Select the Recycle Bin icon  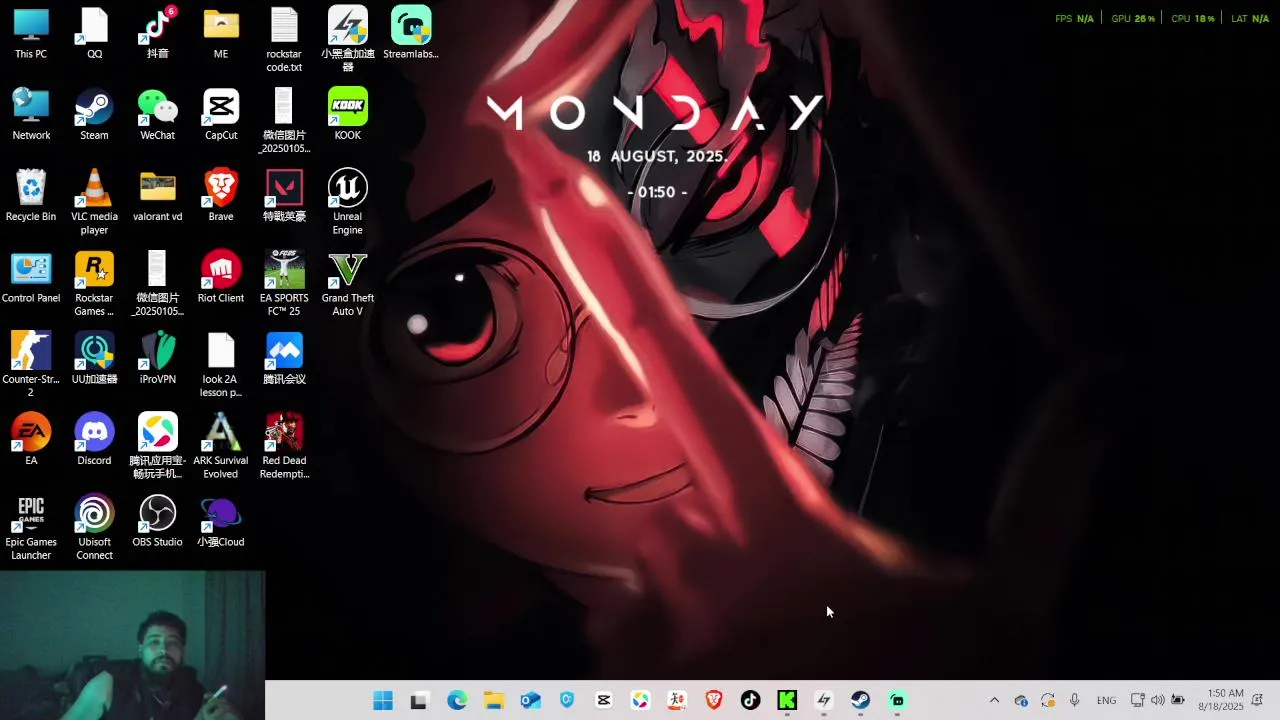pos(31,196)
